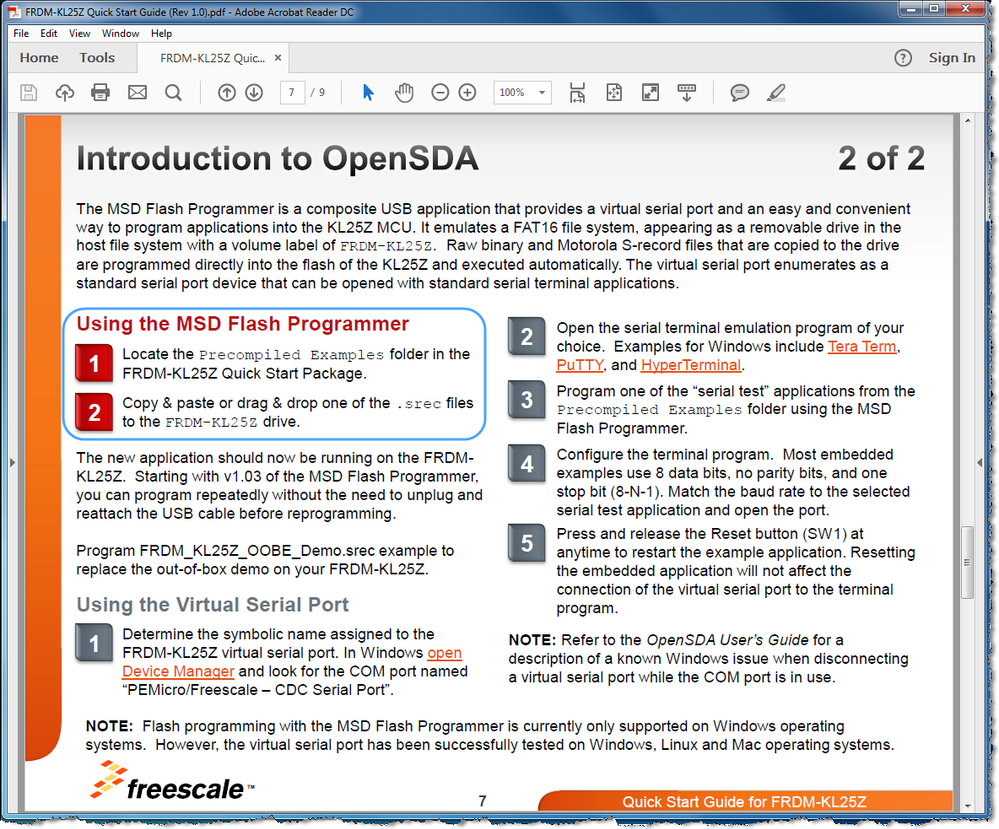
Task: Click the fit one full page icon
Action: (614, 92)
